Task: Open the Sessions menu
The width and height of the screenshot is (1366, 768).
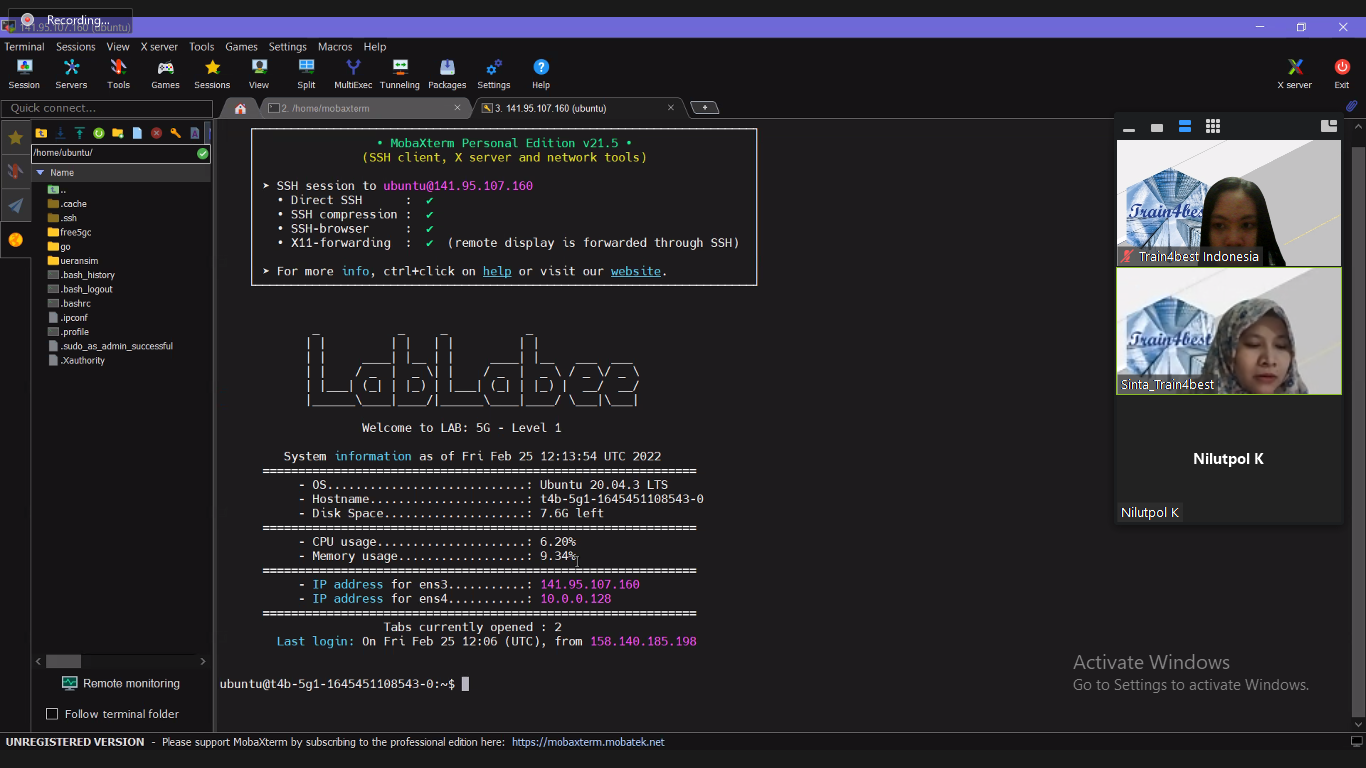Action: coord(75,47)
